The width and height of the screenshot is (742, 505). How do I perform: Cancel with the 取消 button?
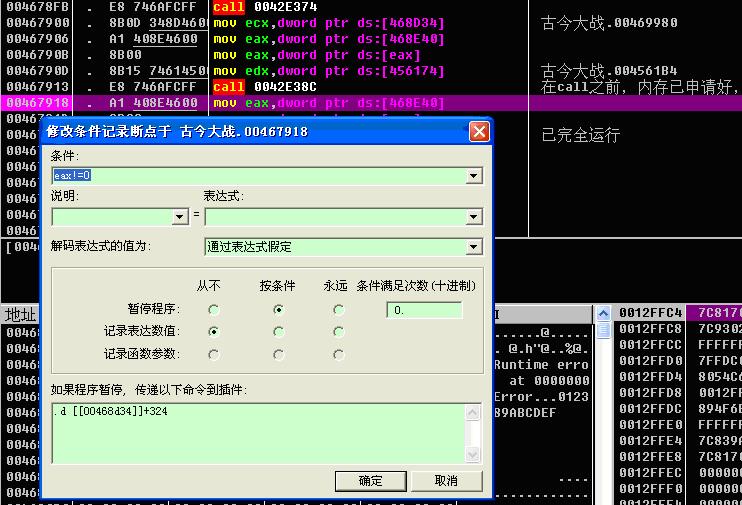pos(446,481)
